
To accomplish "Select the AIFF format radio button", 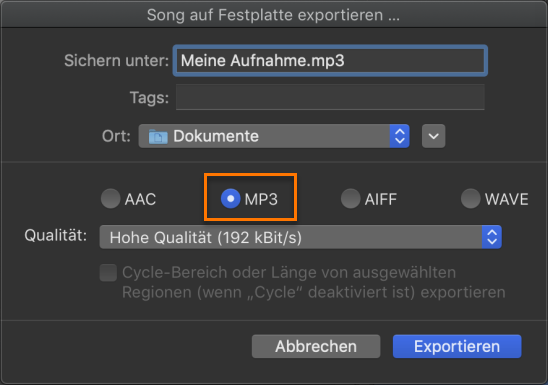I will 350,198.
